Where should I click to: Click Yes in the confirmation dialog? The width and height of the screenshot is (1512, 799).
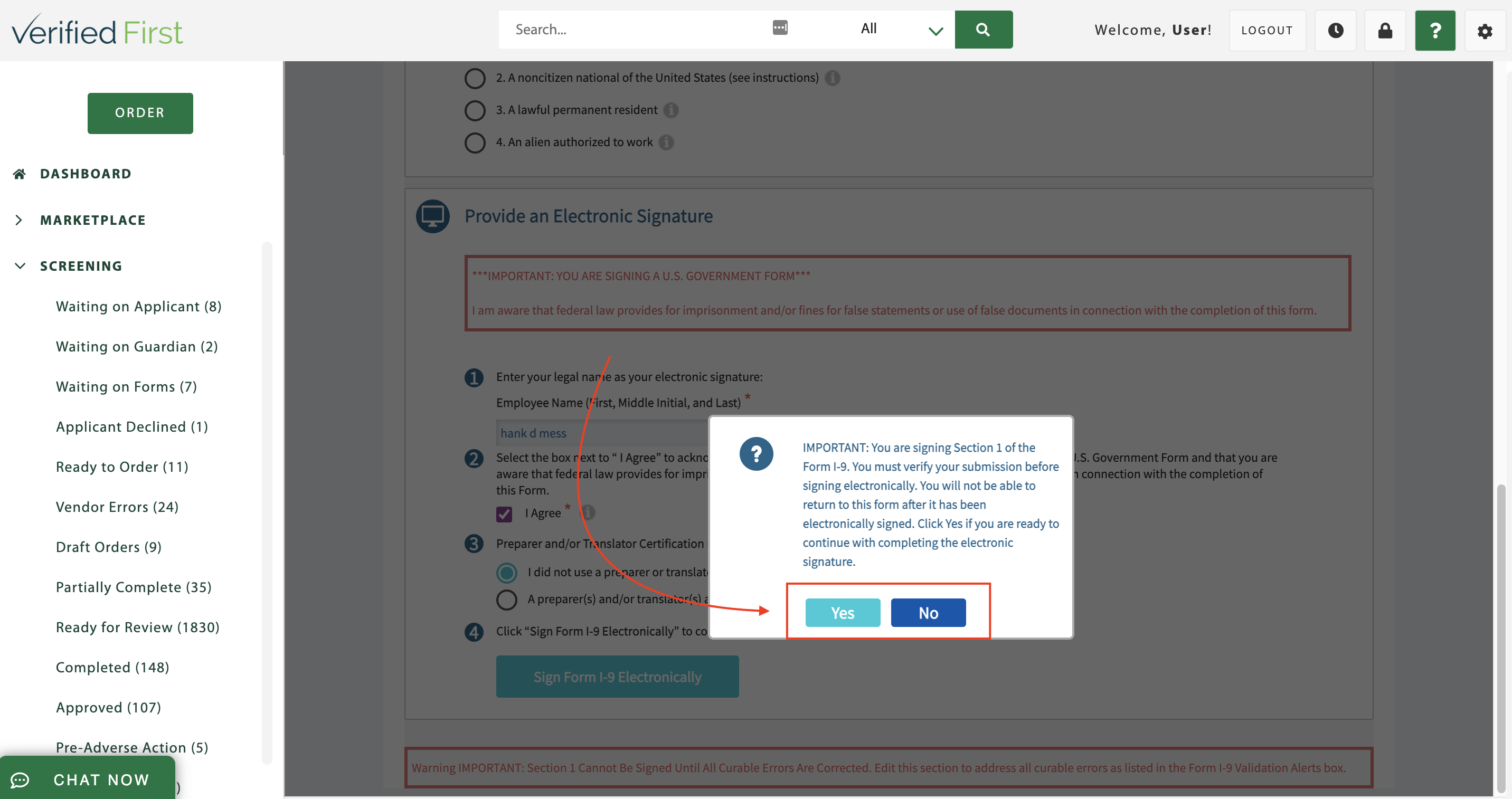(x=842, y=613)
